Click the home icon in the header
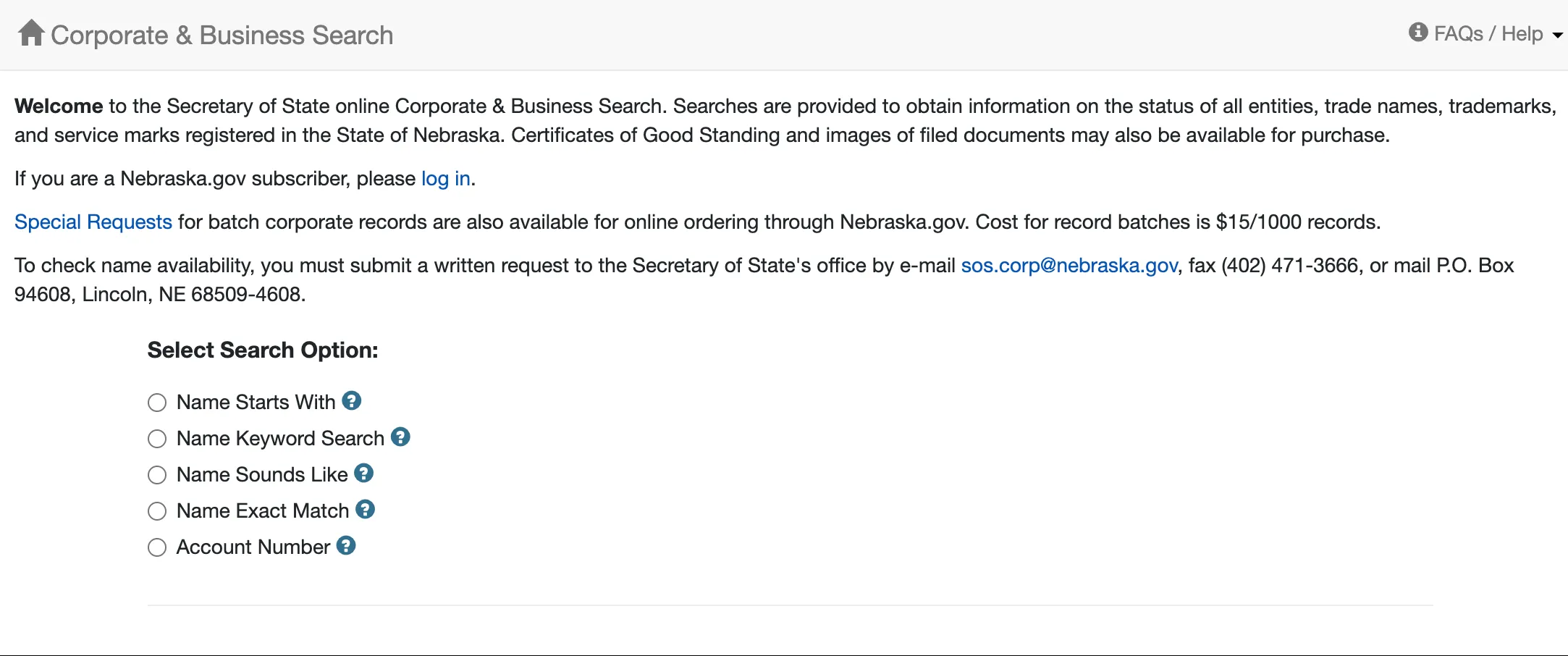The height and width of the screenshot is (656, 1568). click(31, 33)
